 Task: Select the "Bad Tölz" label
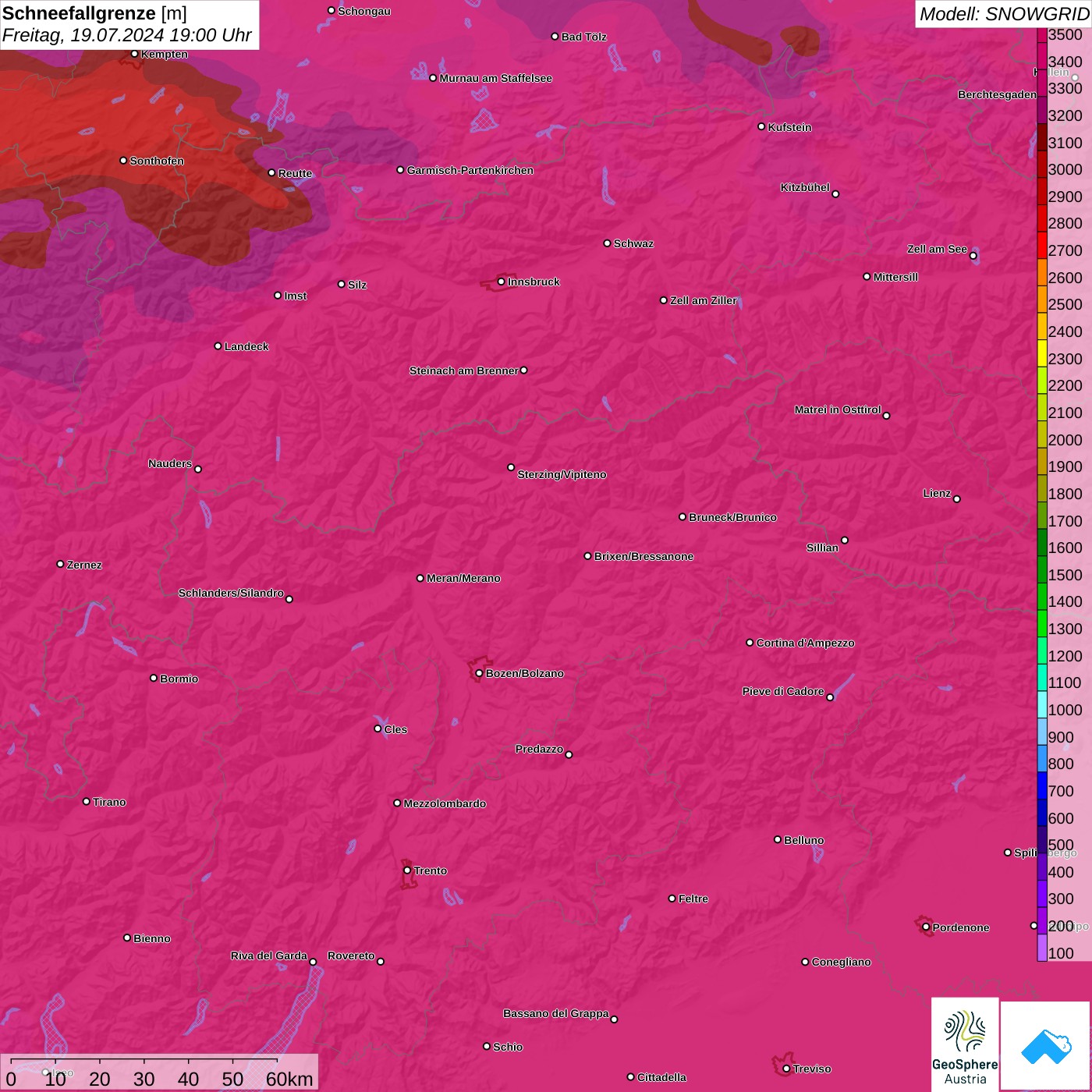[584, 37]
